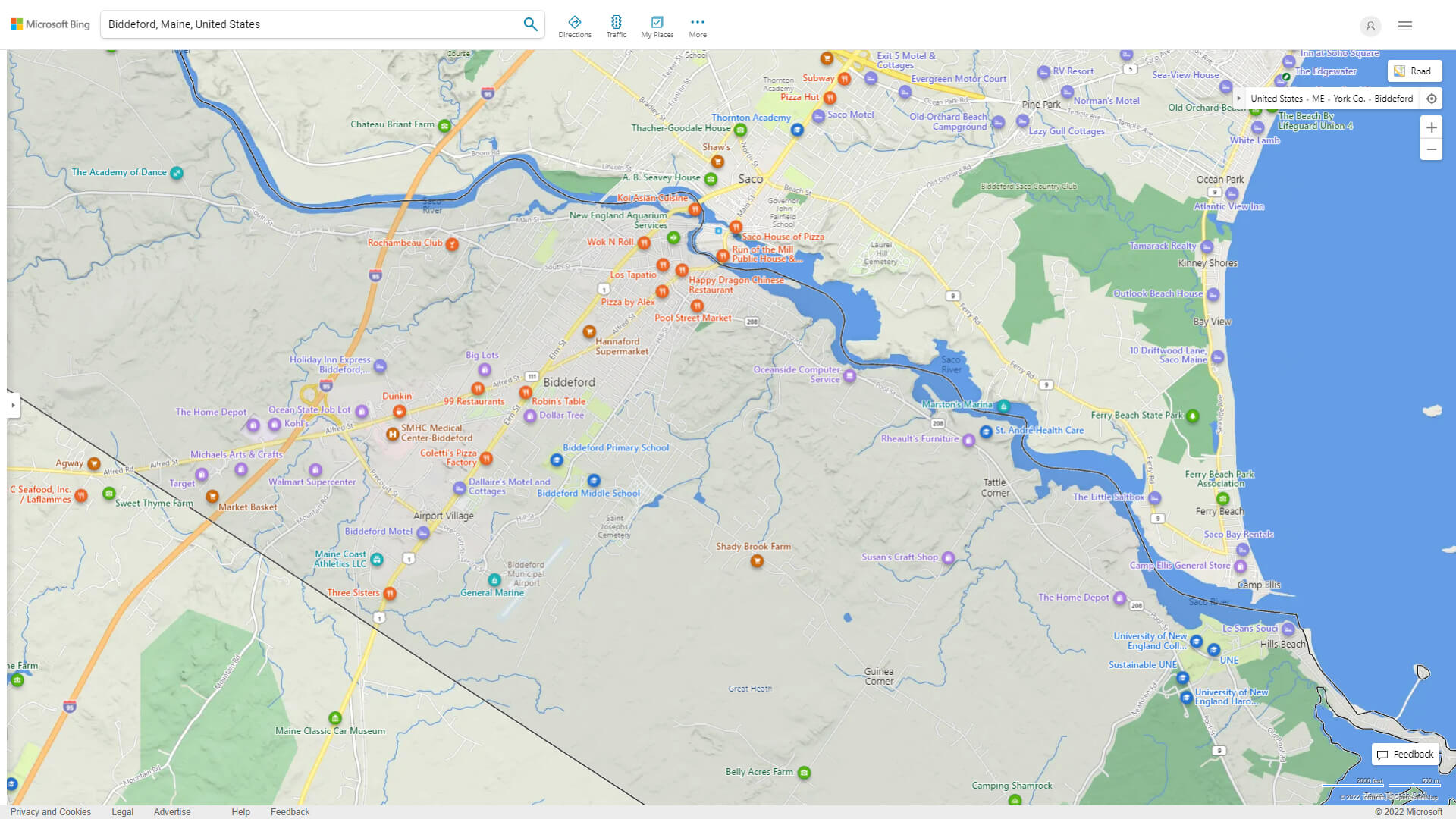
Task: Expand the map side panel arrow on the left
Action: point(12,406)
